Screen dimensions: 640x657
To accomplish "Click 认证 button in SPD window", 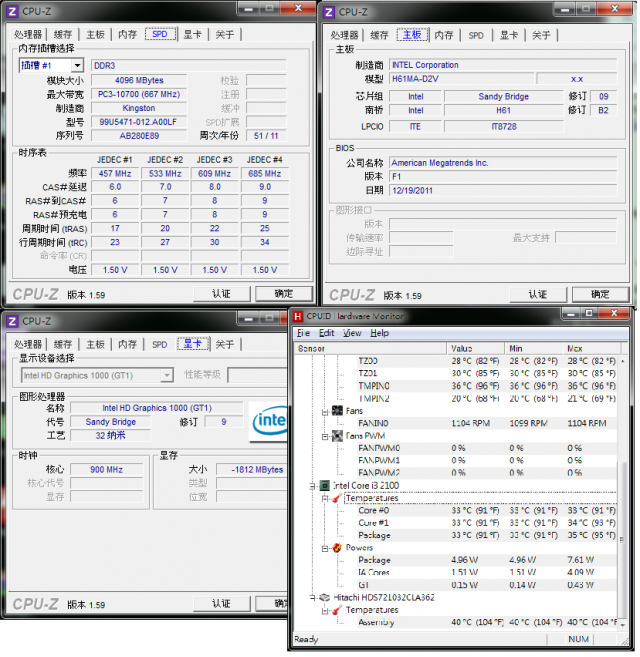I will click(222, 294).
